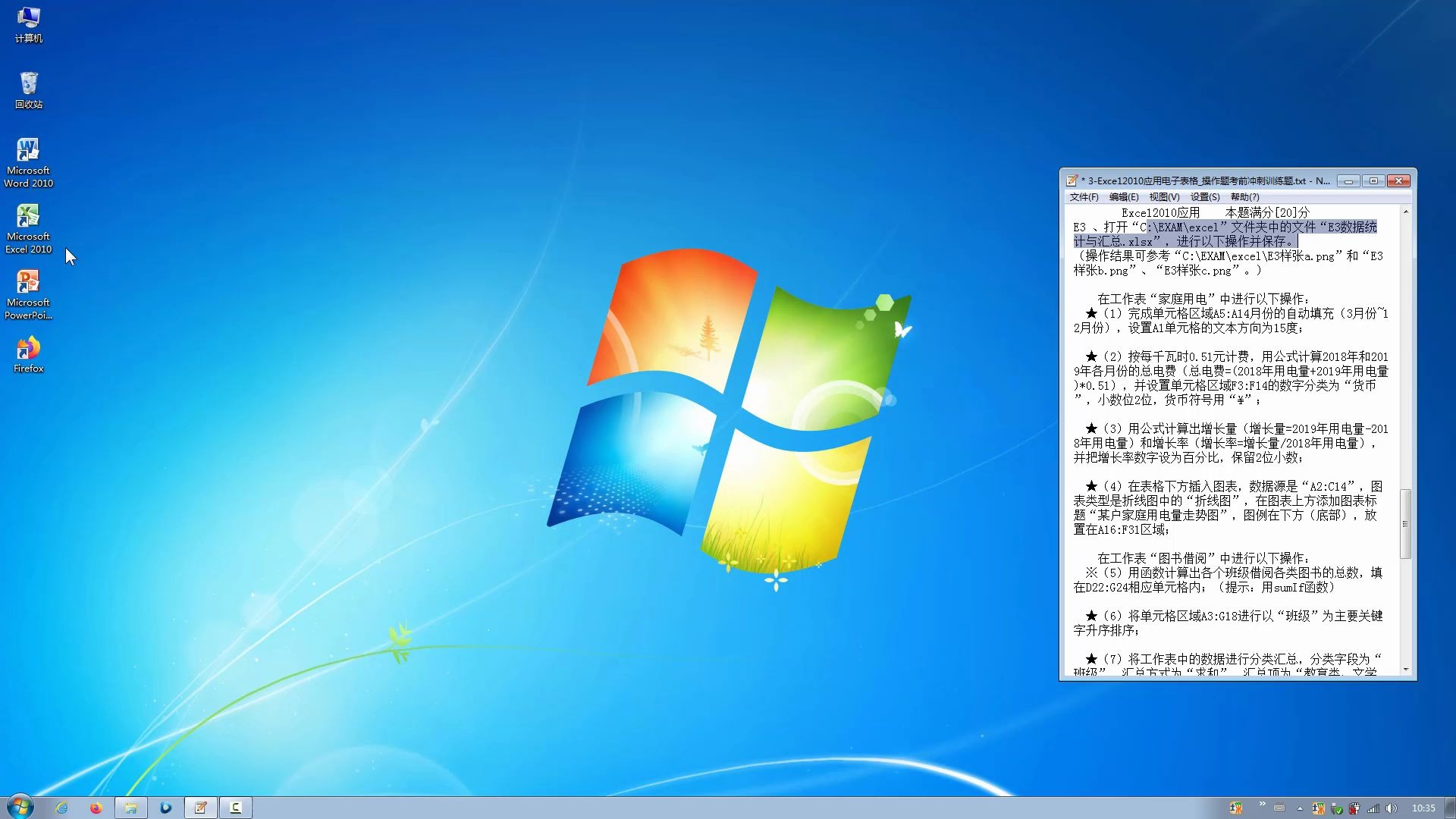This screenshot has height=819, width=1456.
Task: Expand hidden system tray icons
Action: click(x=1300, y=808)
